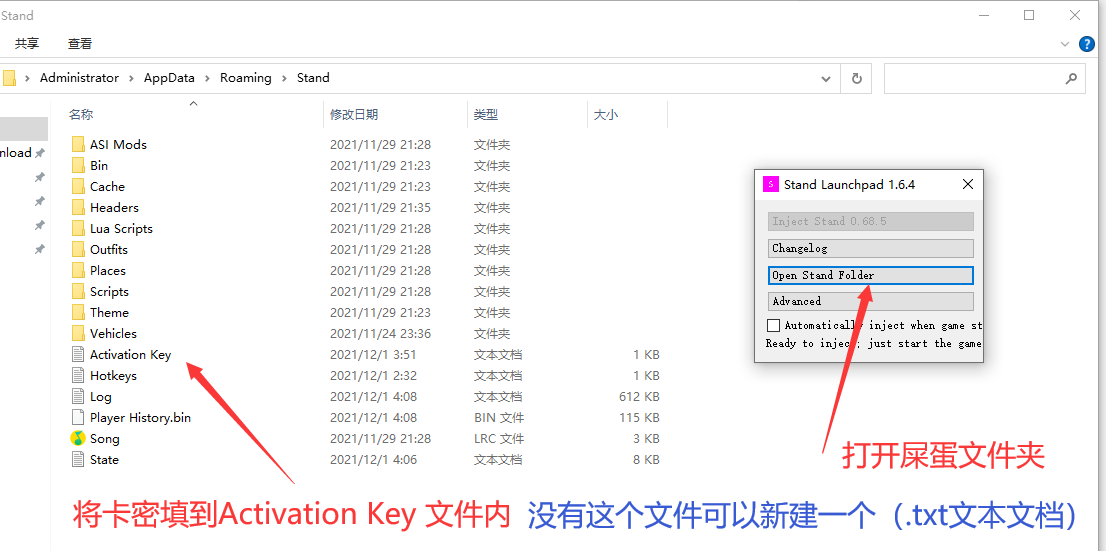Image resolution: width=1106 pixels, height=551 pixels.
Task: Select the Scripts folder icon
Action: pos(78,291)
